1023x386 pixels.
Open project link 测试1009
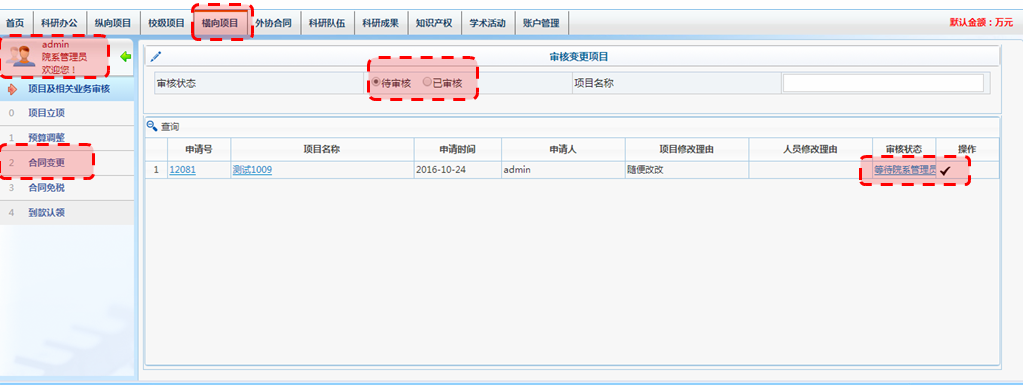(x=252, y=170)
